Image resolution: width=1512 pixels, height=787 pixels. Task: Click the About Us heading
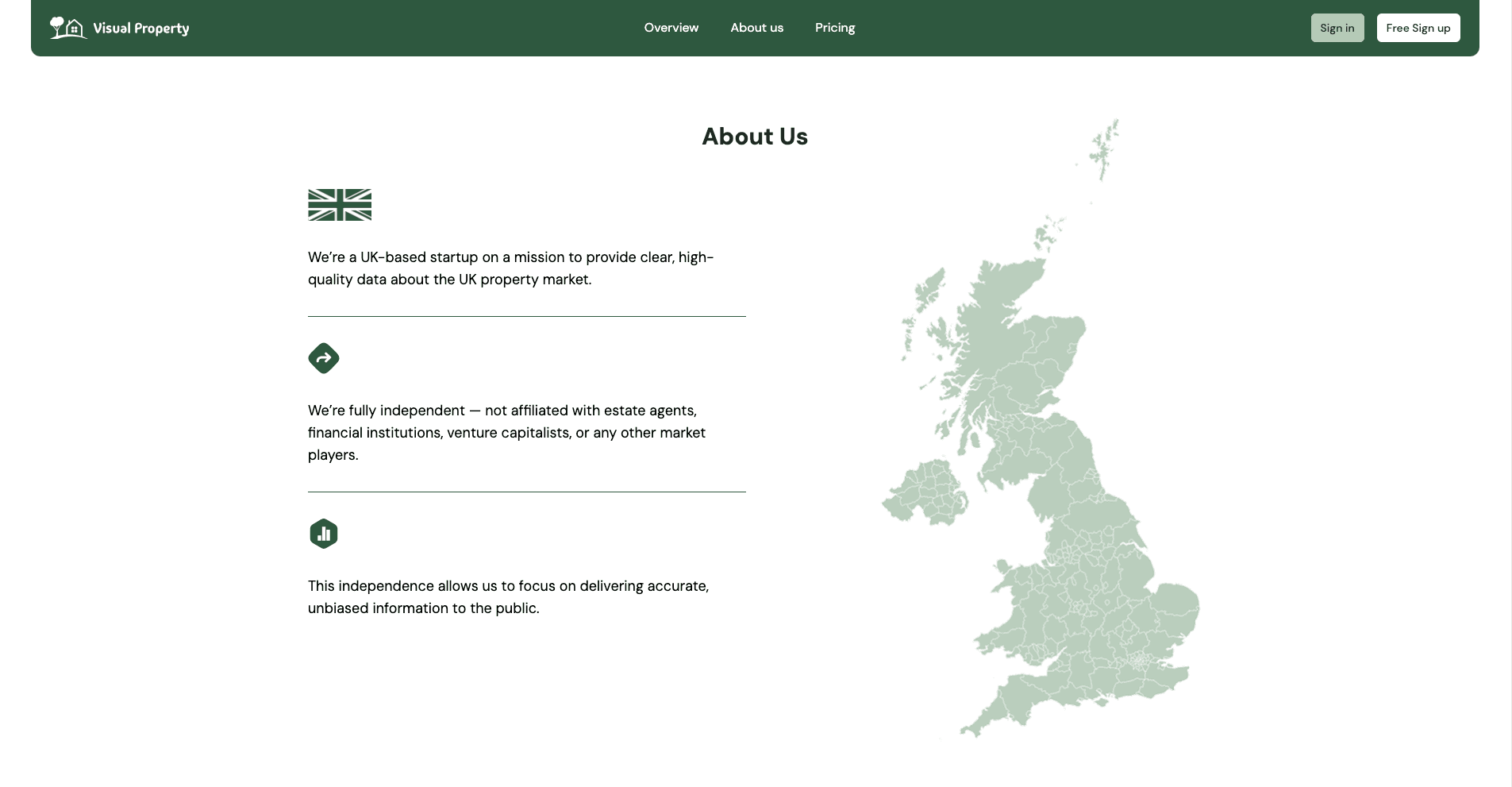click(755, 137)
